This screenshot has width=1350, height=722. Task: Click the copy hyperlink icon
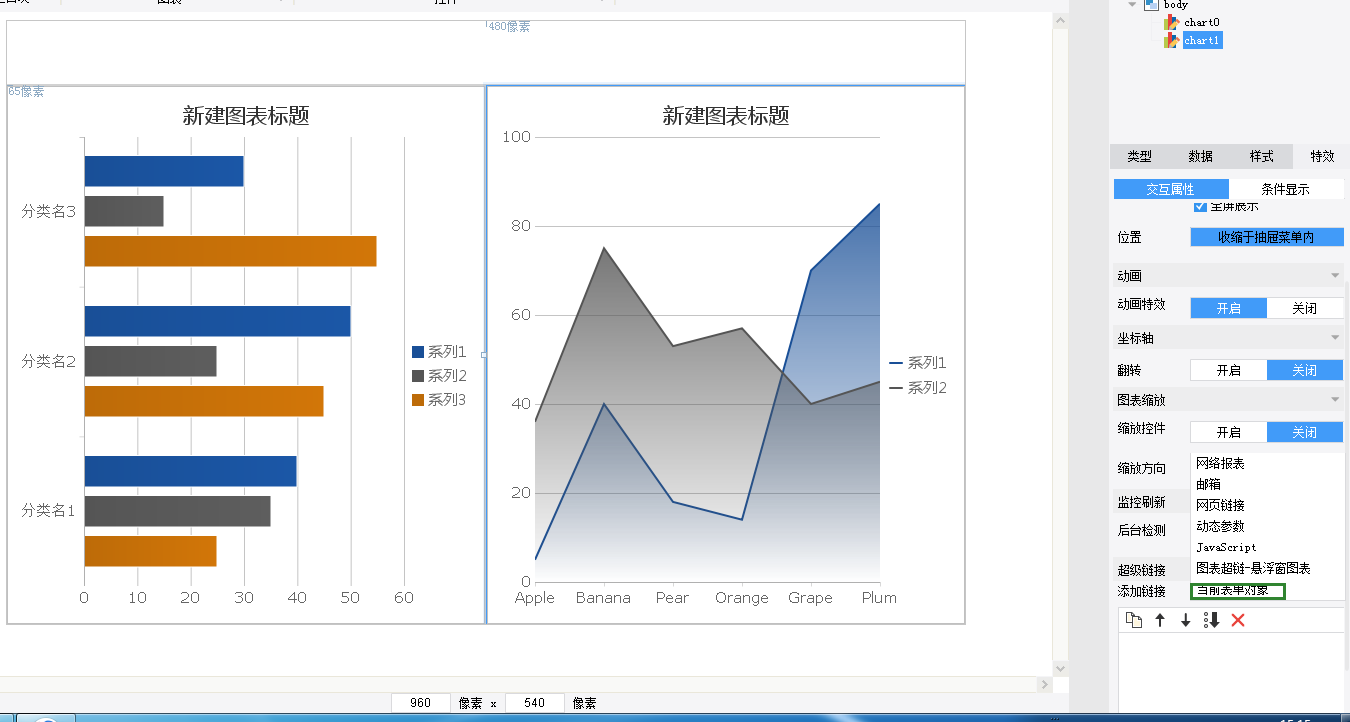[1134, 620]
